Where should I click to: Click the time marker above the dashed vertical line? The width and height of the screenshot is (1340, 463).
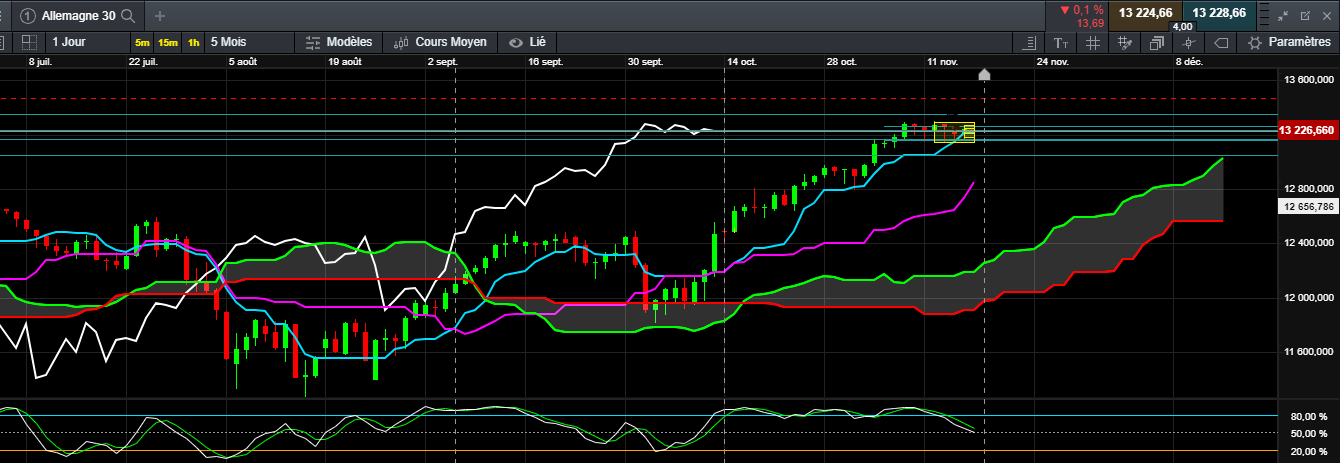point(984,74)
